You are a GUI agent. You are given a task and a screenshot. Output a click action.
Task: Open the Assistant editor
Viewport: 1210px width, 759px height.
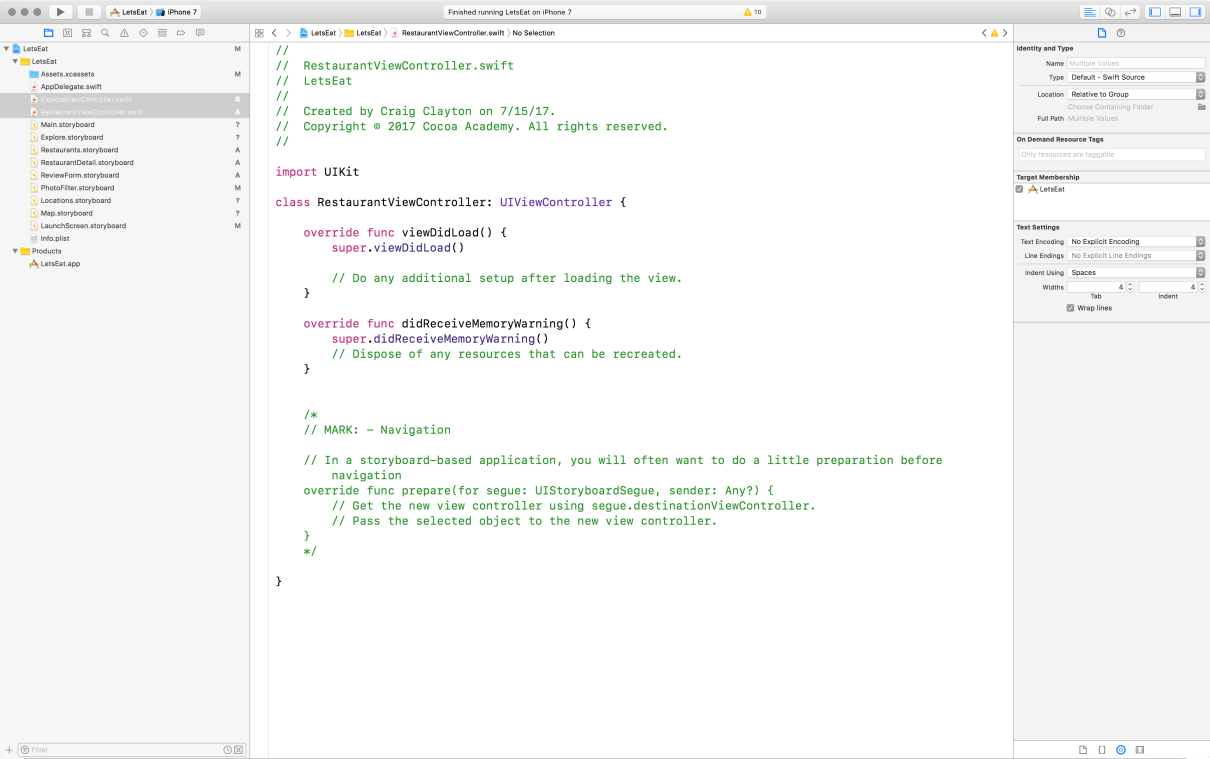[x=1110, y=12]
